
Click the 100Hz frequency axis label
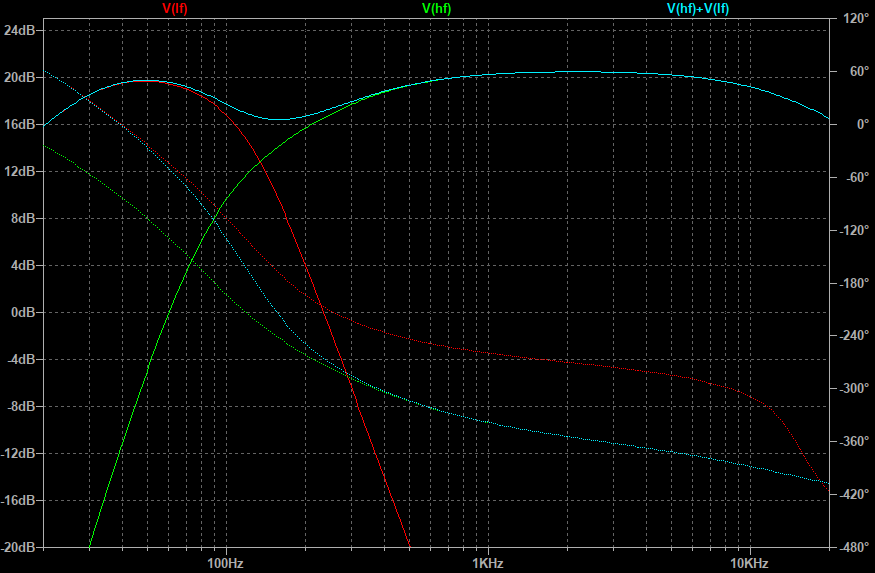coord(225,563)
